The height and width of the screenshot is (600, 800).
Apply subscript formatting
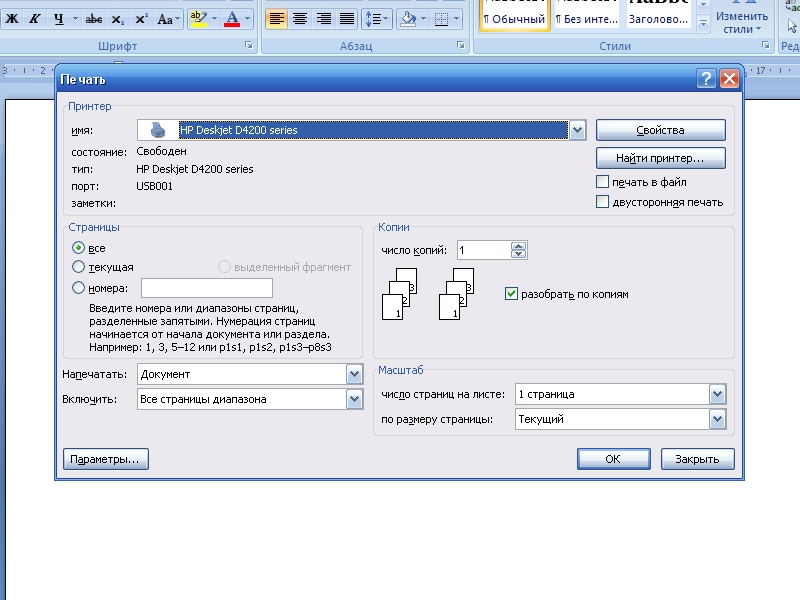118,19
